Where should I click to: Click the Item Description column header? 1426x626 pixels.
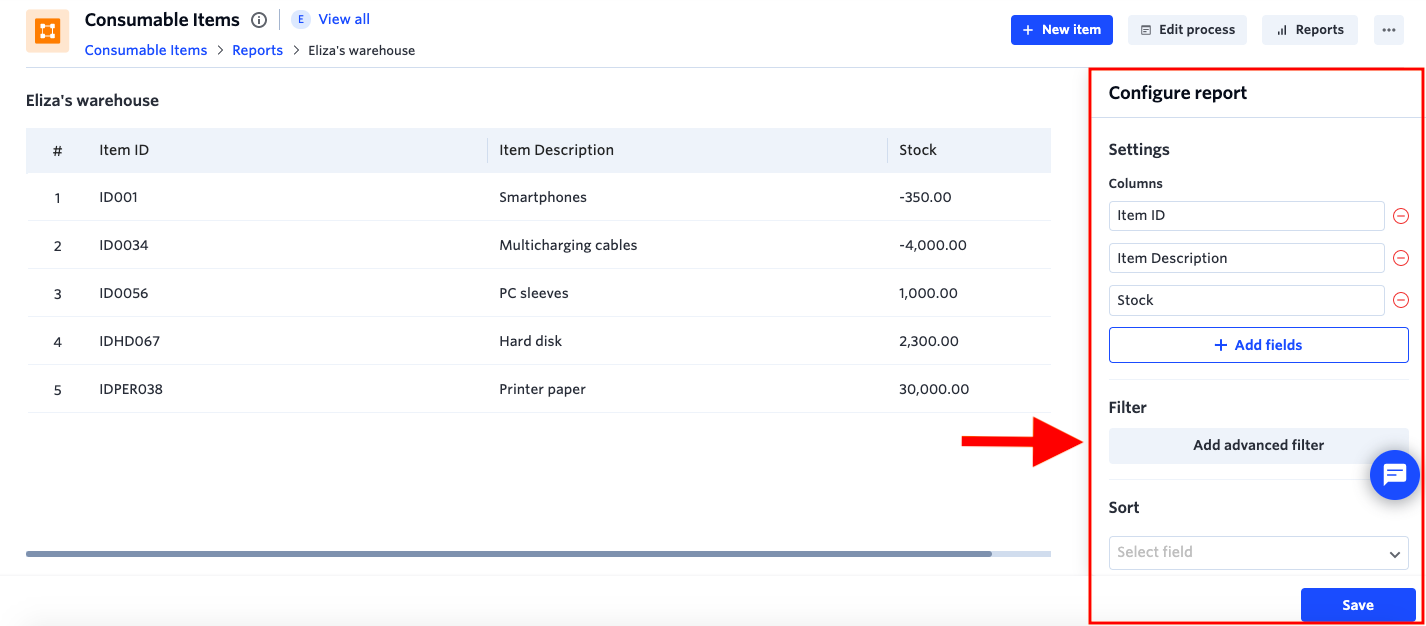pyautogui.click(x=556, y=150)
